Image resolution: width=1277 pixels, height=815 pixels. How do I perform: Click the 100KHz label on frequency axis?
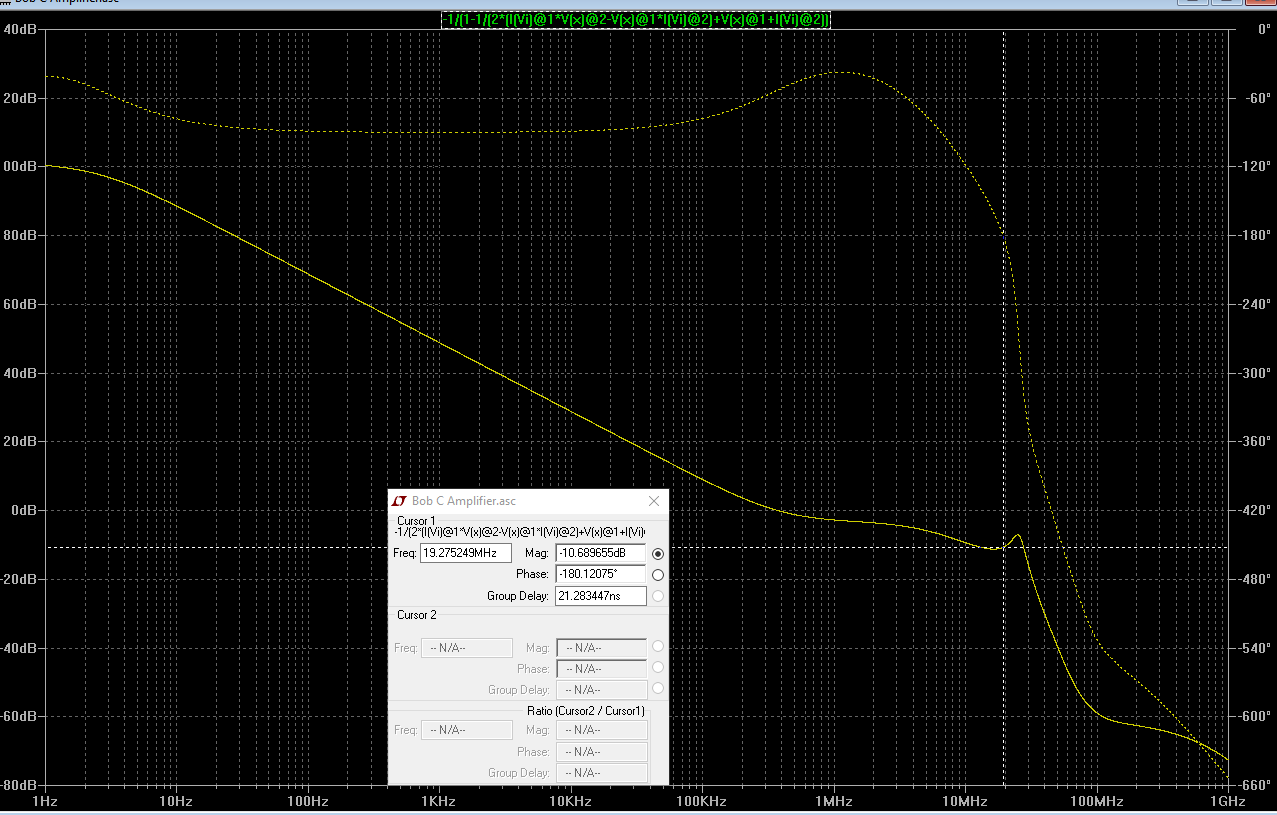[701, 802]
